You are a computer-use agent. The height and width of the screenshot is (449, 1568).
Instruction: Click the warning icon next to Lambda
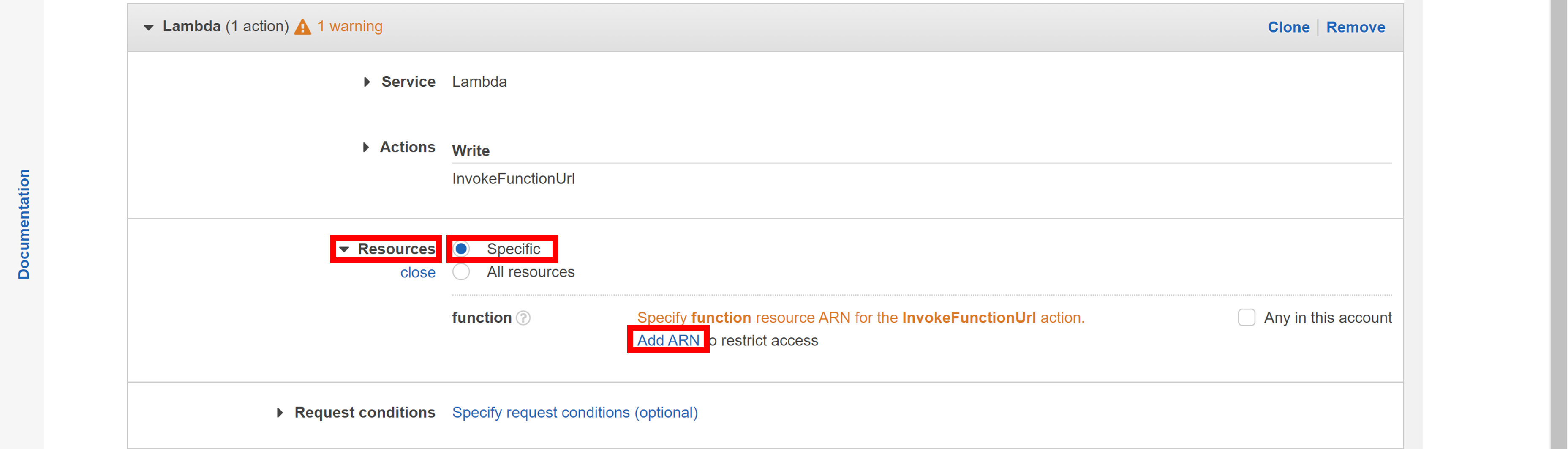(303, 26)
